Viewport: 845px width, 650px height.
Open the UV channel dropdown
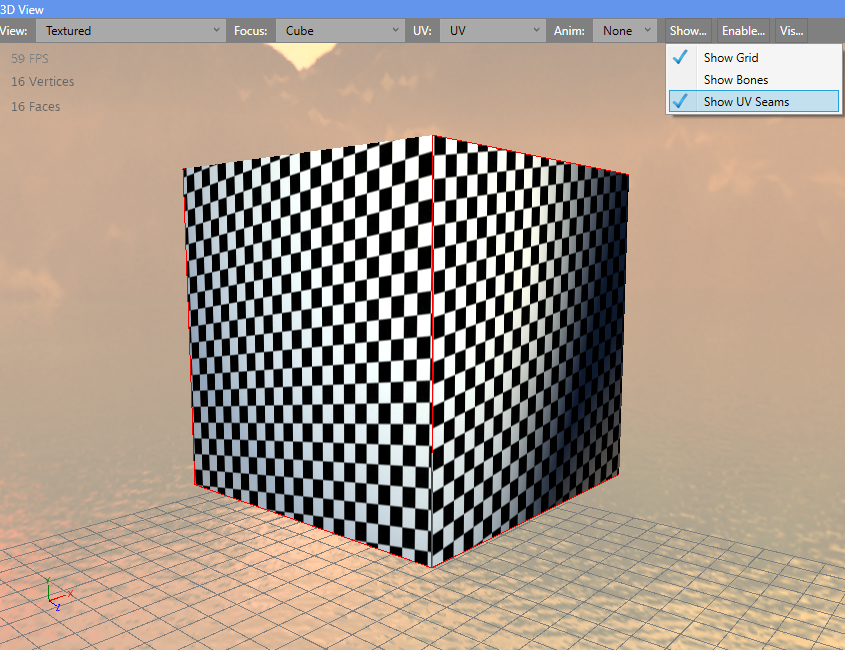(491, 31)
